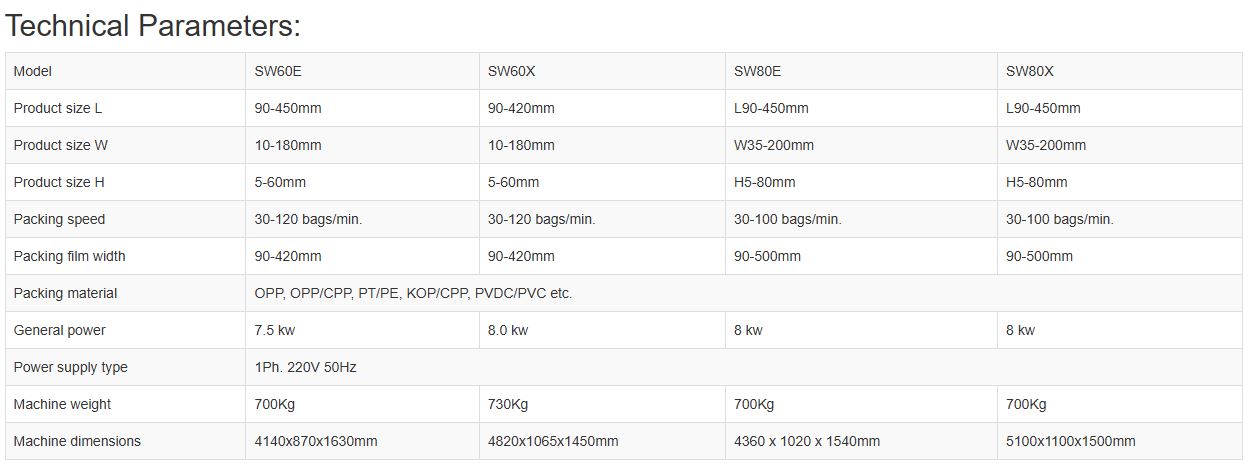1255x475 pixels.
Task: Click the 4820x1065x1450mm dimensions cell
Action: (x=602, y=441)
